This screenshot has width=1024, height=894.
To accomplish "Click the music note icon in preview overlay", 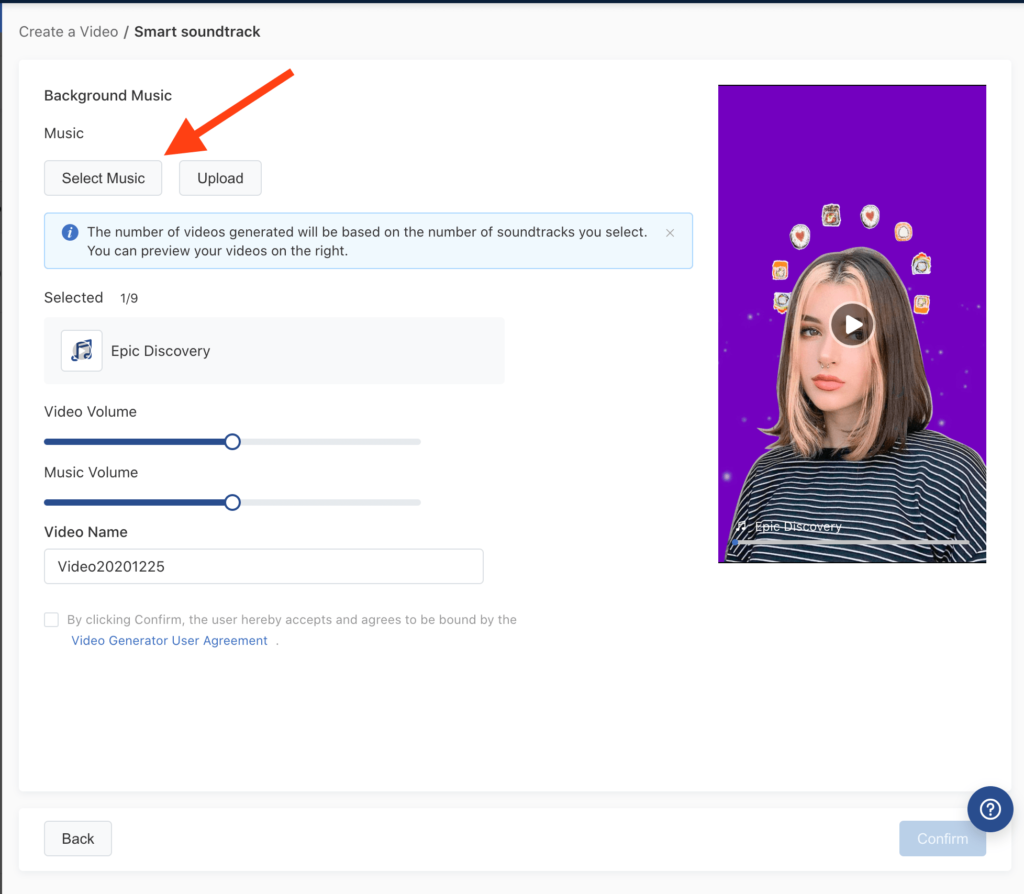I will [x=741, y=526].
